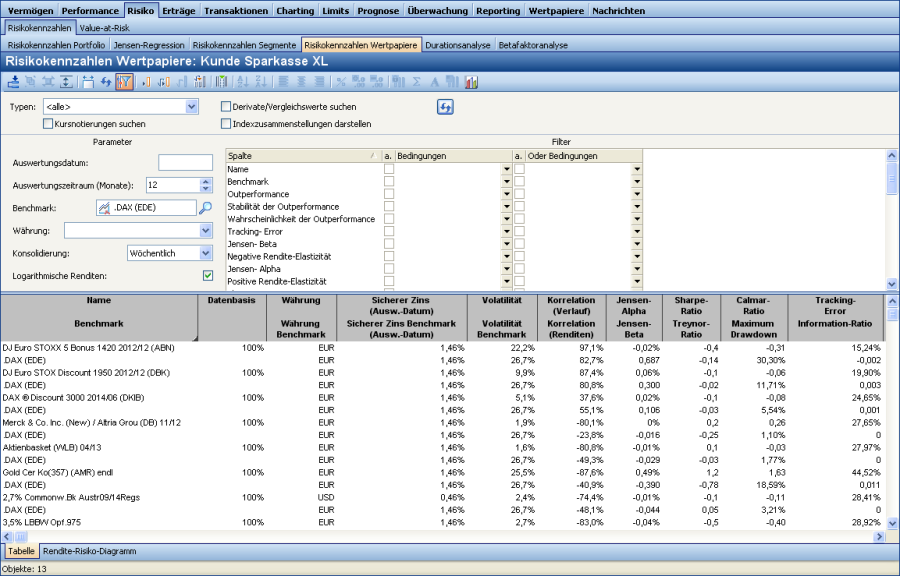Open the Währung dropdown in Parameter

(x=206, y=231)
